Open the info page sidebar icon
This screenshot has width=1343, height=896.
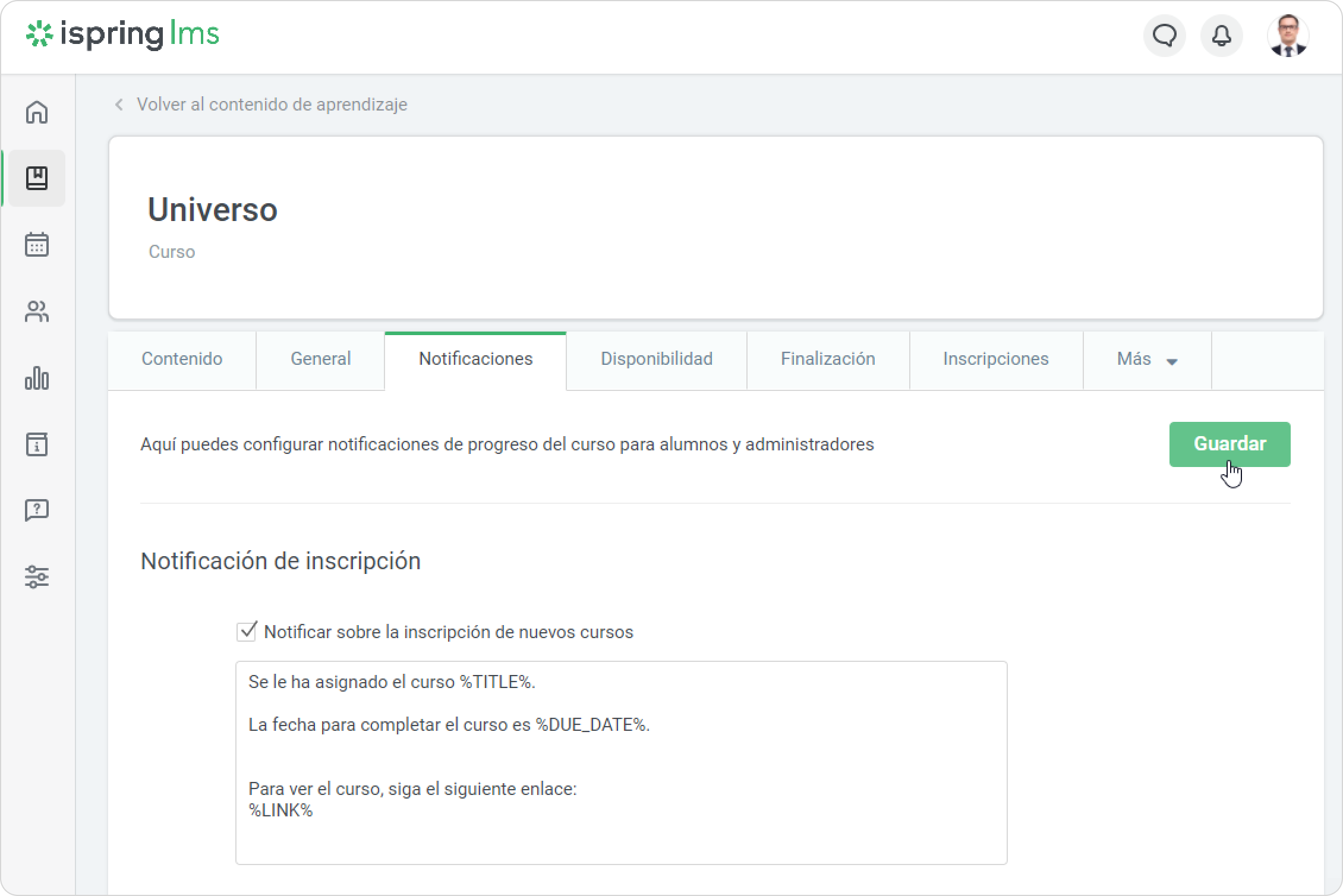(x=37, y=444)
